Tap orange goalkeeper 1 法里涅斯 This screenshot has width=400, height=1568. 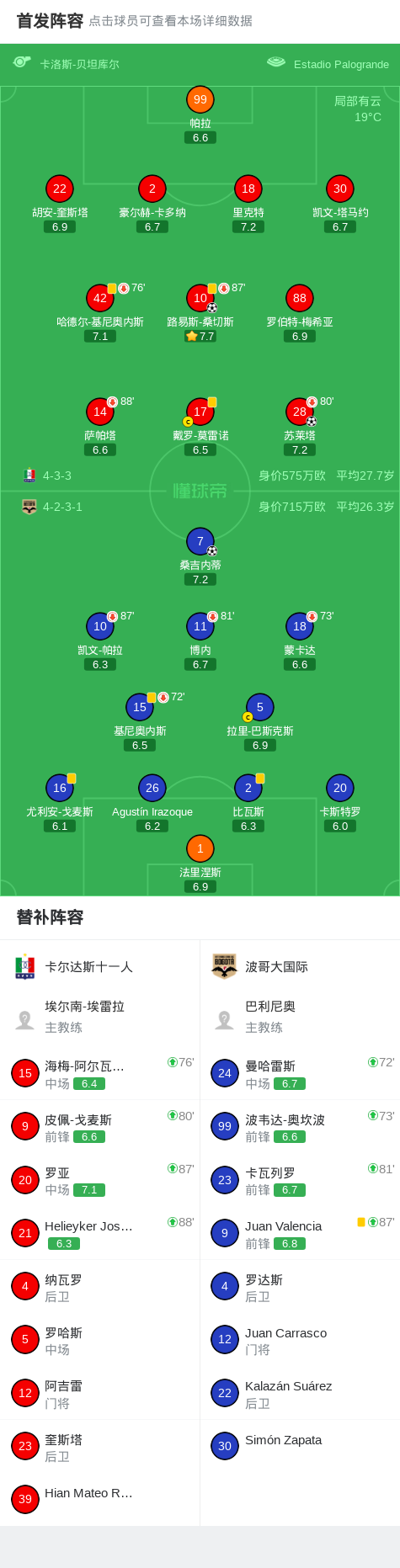point(200,848)
